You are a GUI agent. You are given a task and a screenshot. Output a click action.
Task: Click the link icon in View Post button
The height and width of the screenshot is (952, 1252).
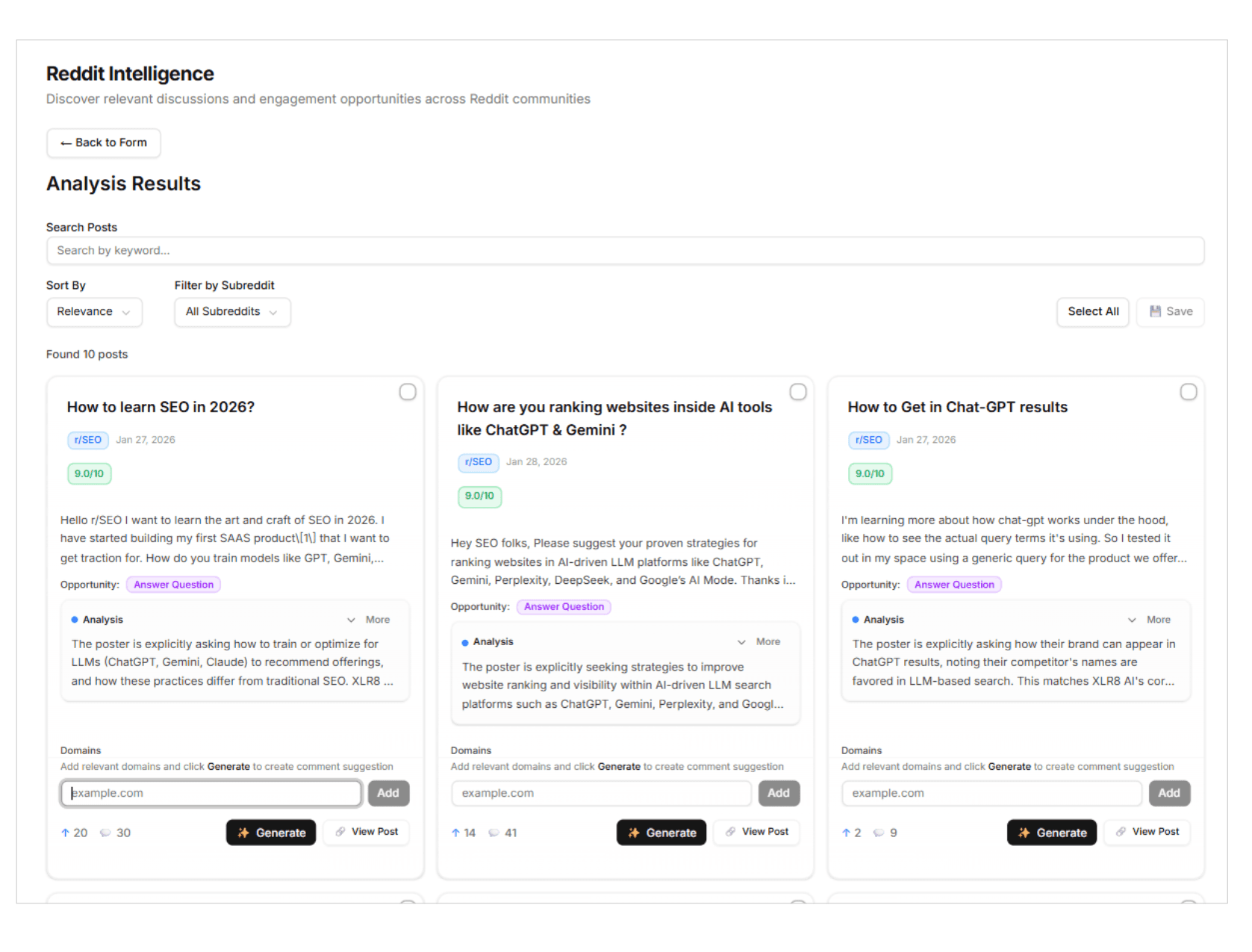click(340, 832)
